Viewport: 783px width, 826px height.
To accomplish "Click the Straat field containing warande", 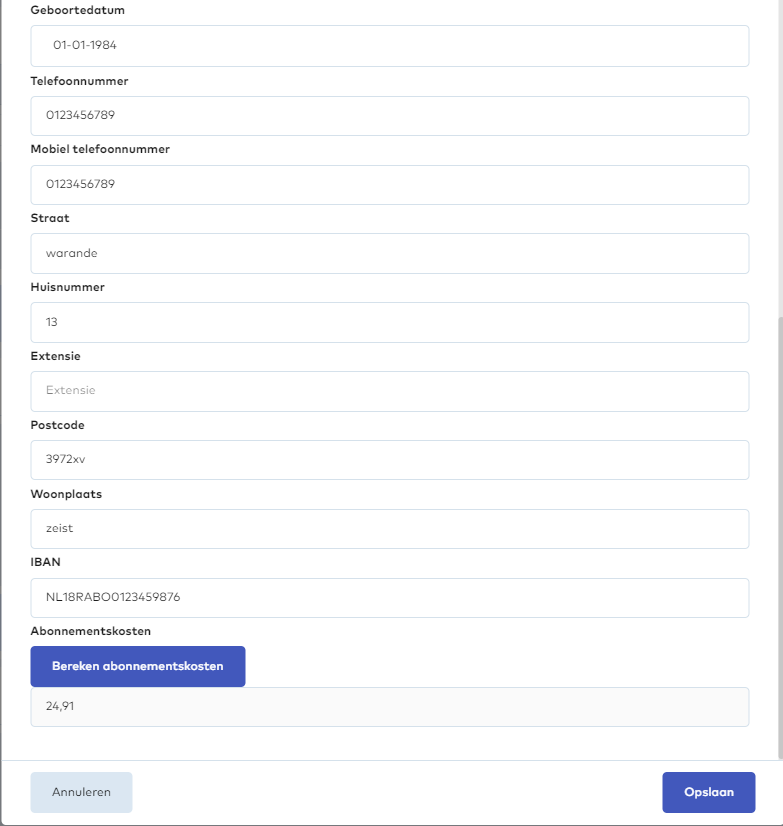I will [x=389, y=253].
